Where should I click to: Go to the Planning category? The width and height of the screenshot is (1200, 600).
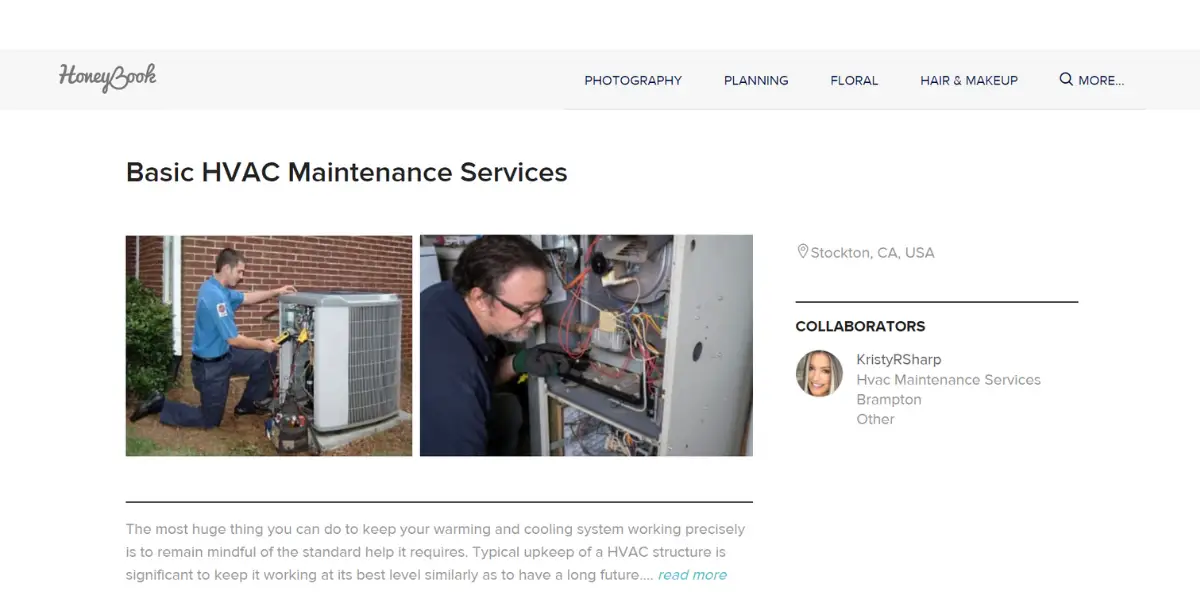[756, 80]
